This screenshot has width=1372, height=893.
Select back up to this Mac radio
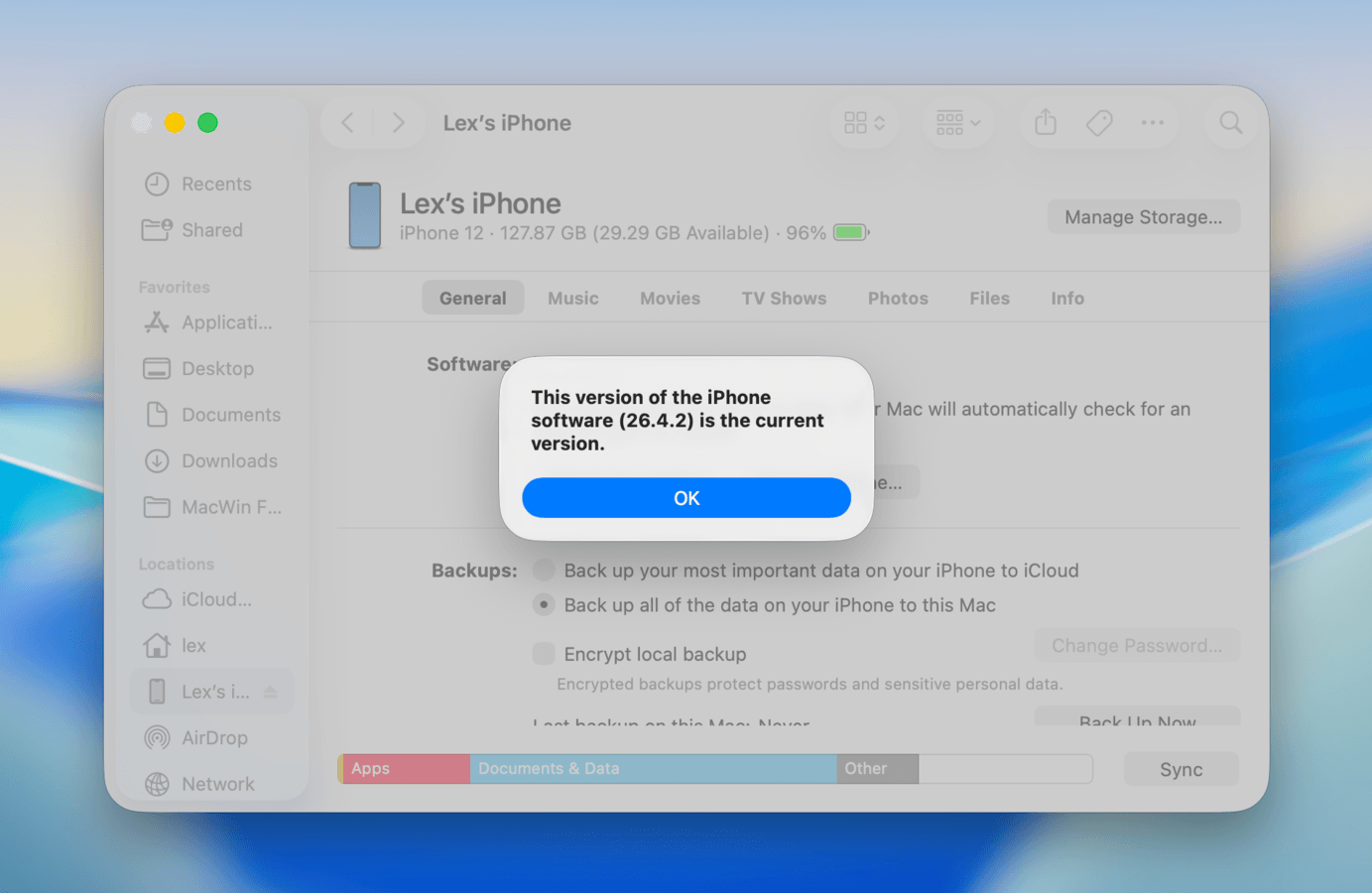pos(544,605)
